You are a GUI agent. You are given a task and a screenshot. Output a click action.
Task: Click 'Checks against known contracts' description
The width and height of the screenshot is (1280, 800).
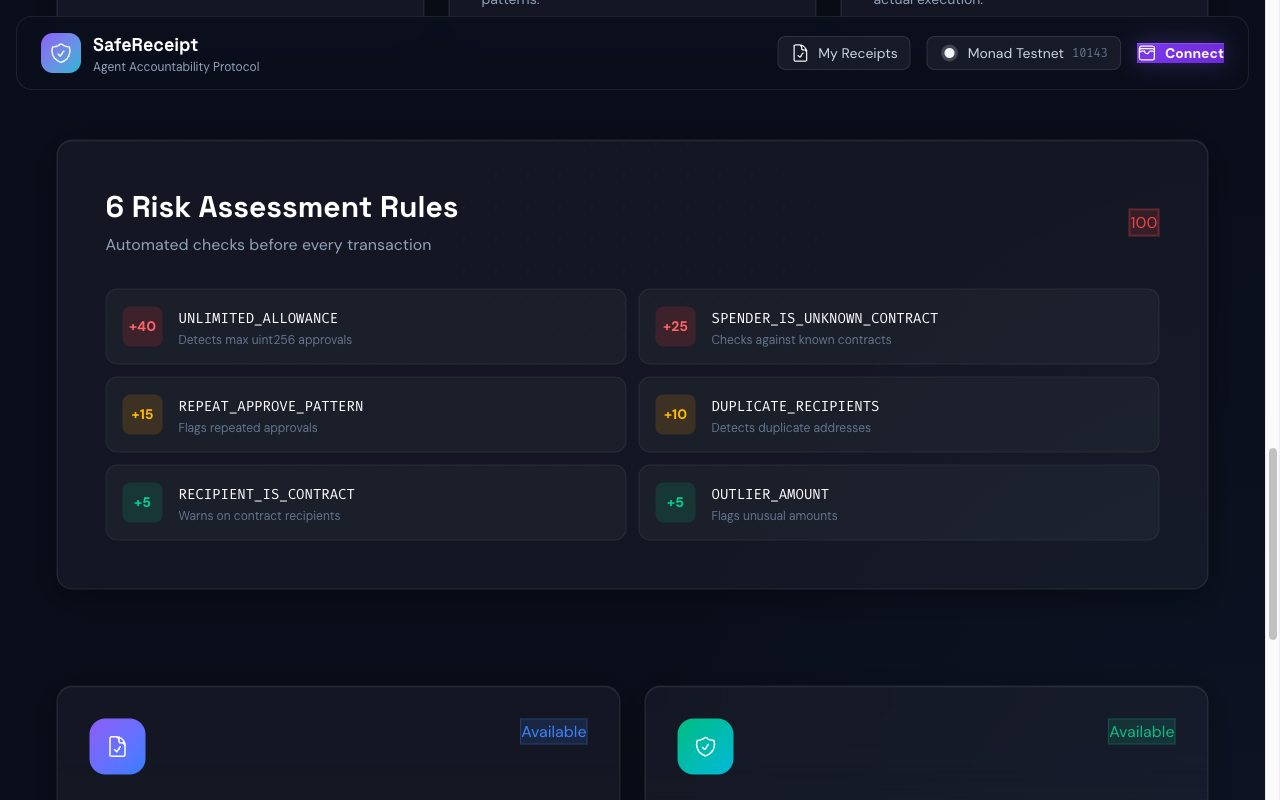(801, 340)
